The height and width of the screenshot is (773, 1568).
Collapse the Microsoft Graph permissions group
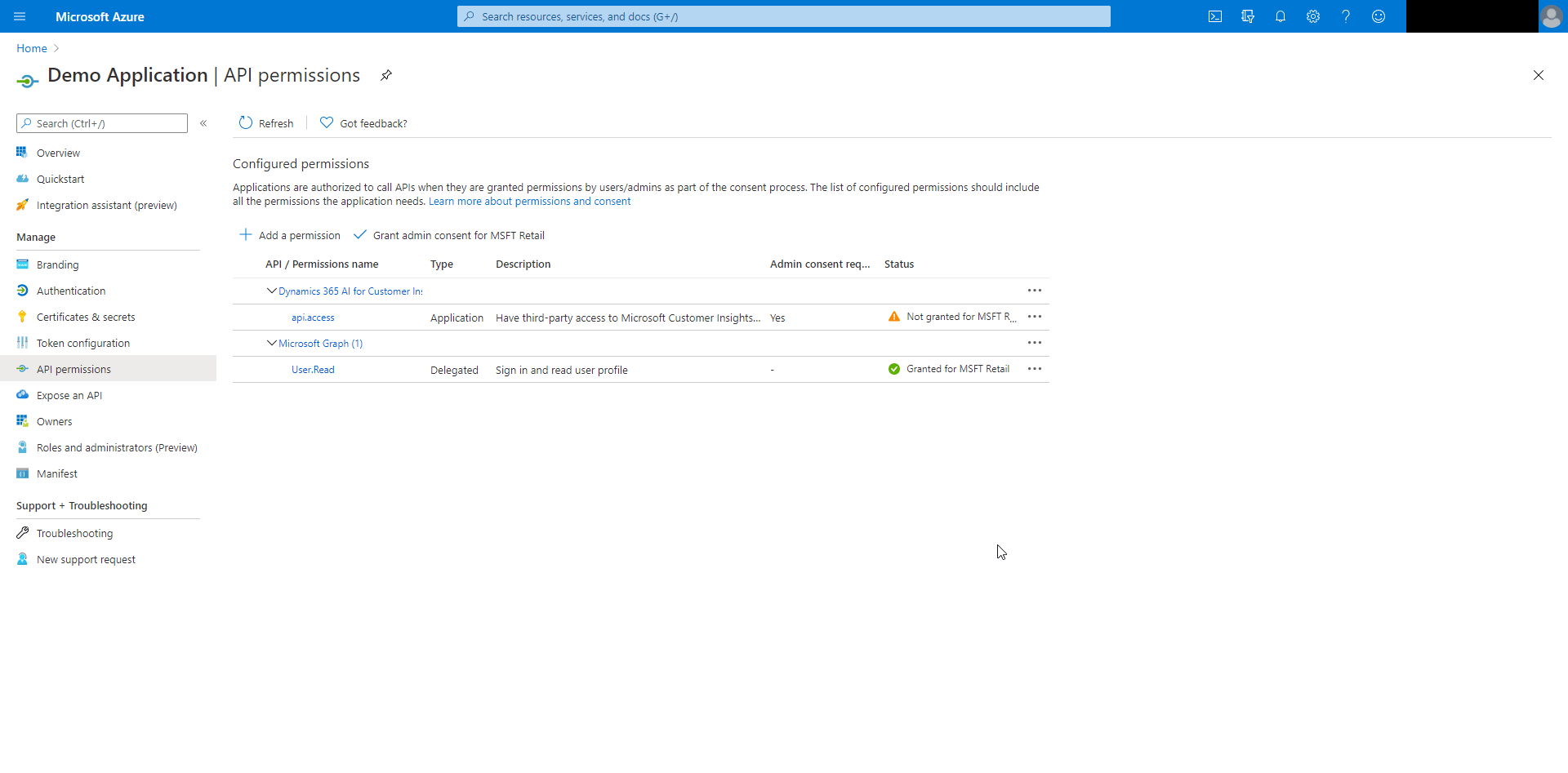pos(272,344)
